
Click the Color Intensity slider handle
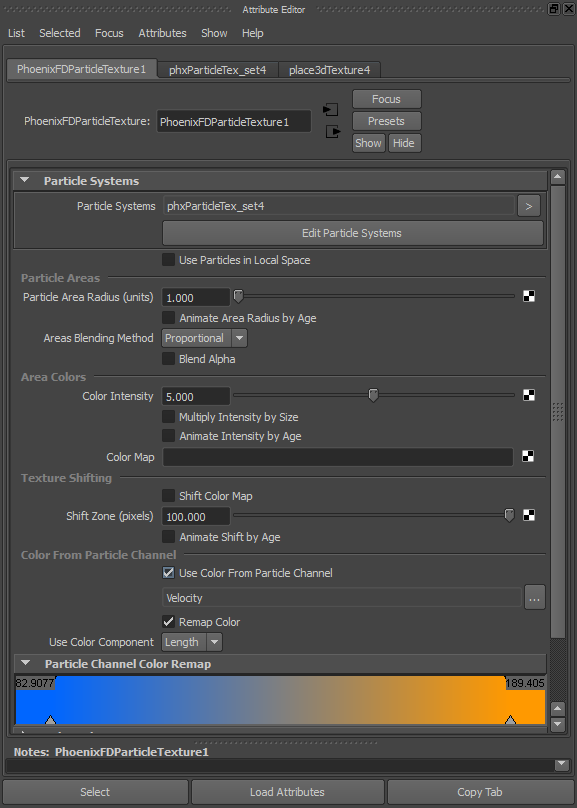click(374, 395)
